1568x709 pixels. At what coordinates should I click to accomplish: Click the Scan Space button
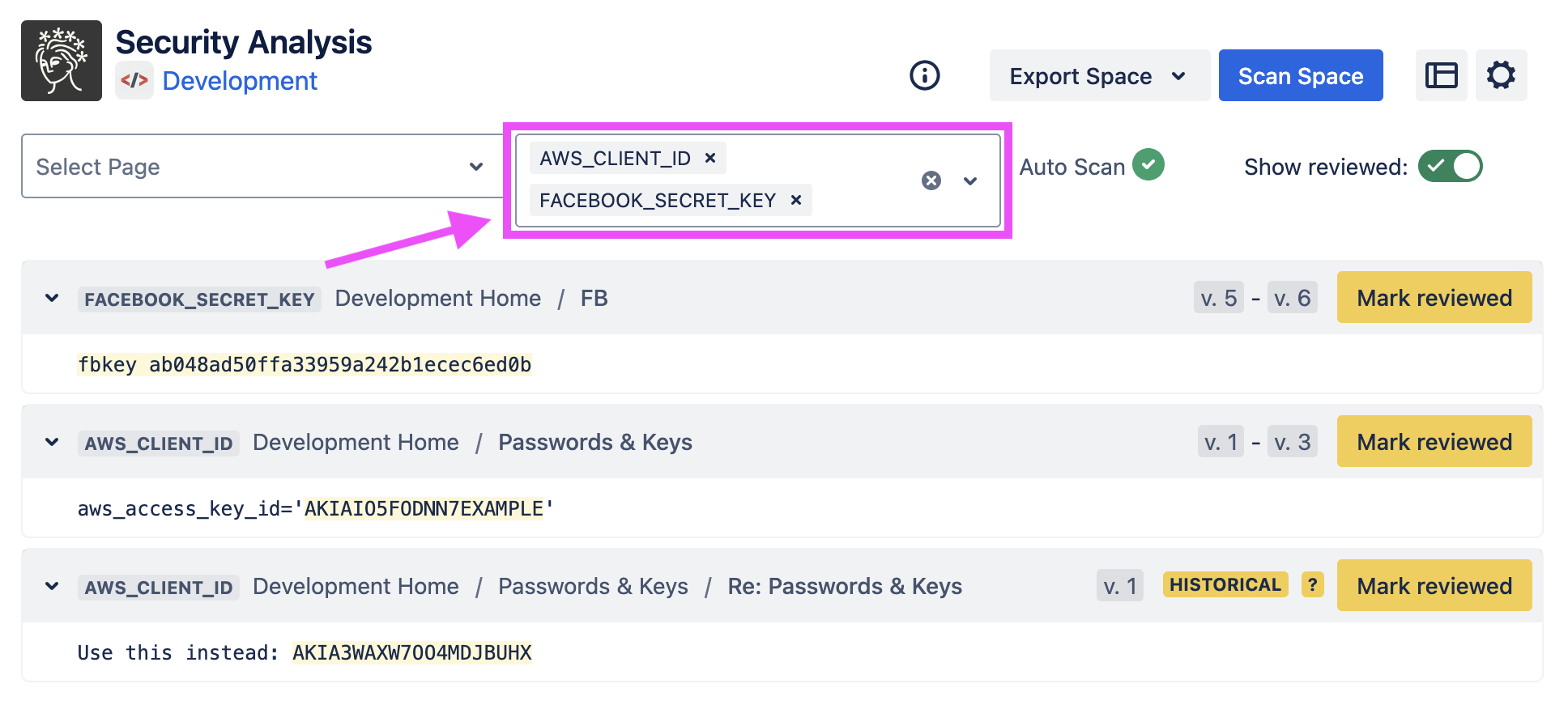point(1300,75)
